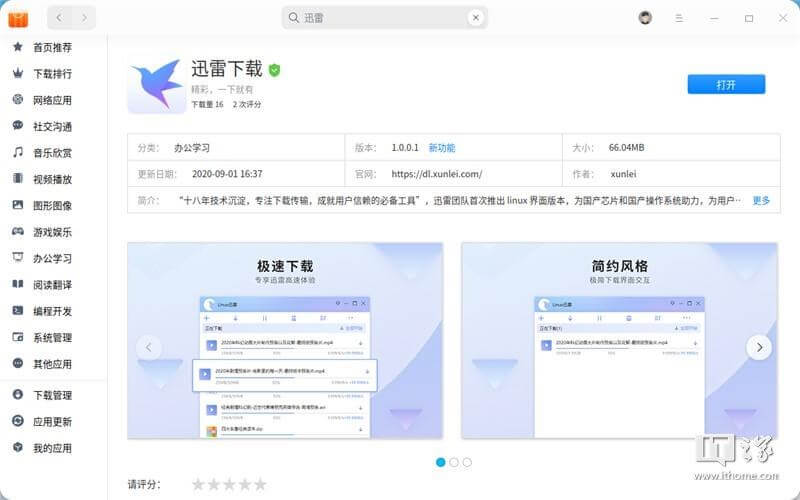800x500 pixels.
Task: Open the 极速下载 screenshot thumbnail
Action: (x=285, y=340)
